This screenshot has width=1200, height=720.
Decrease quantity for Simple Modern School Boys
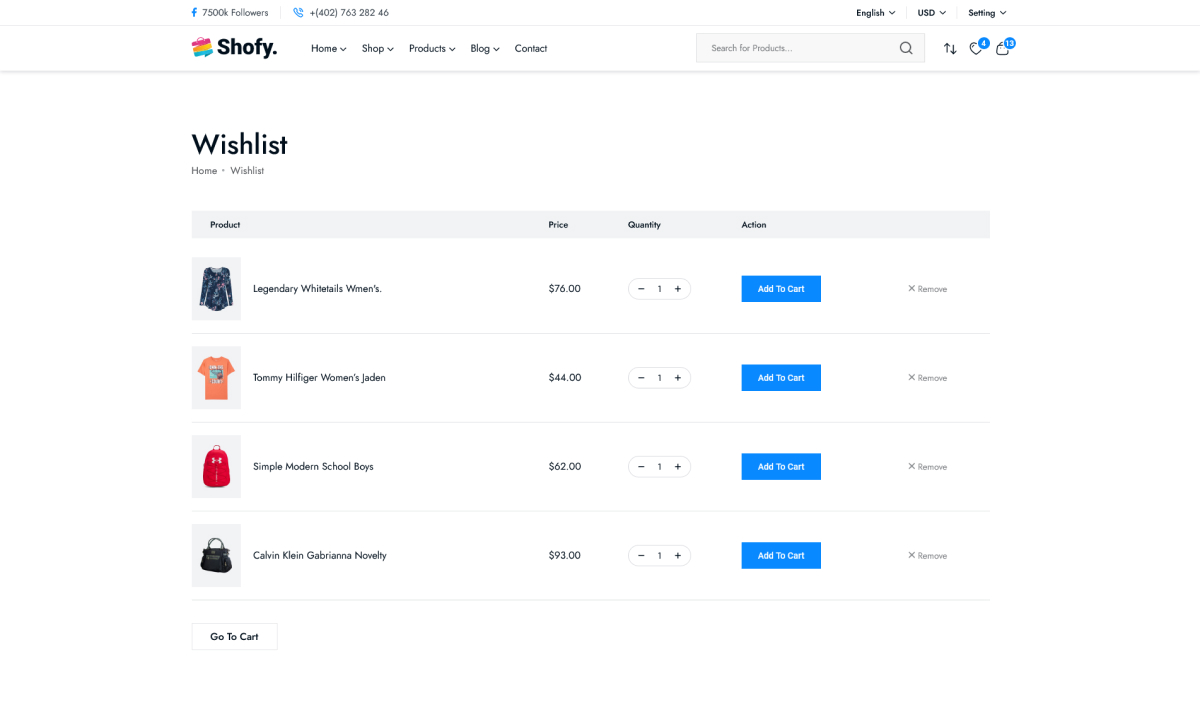point(641,467)
